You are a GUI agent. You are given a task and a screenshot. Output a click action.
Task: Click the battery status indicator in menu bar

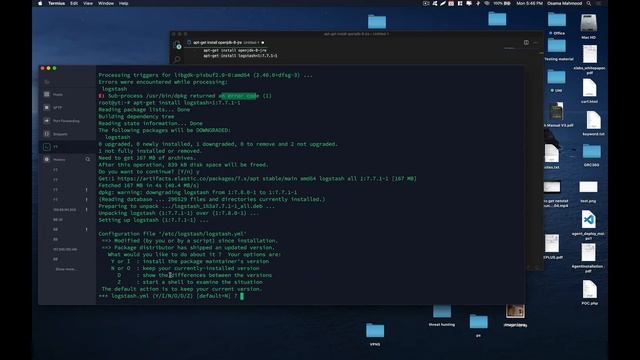pyautogui.click(x=502, y=3)
